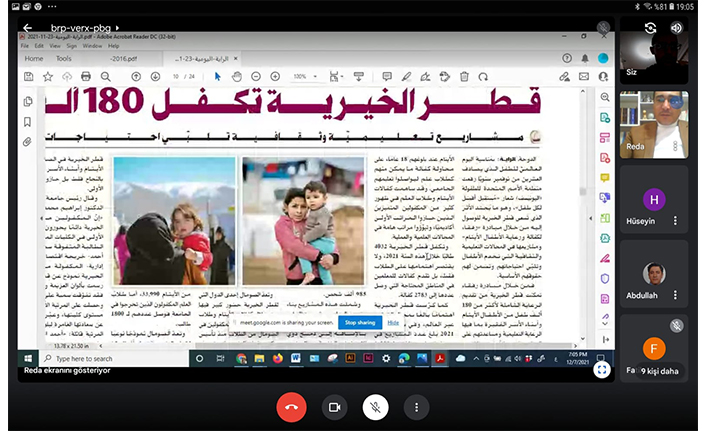Click Hüseyin's purple H avatar
706x431 pixels.
[x=654, y=200]
